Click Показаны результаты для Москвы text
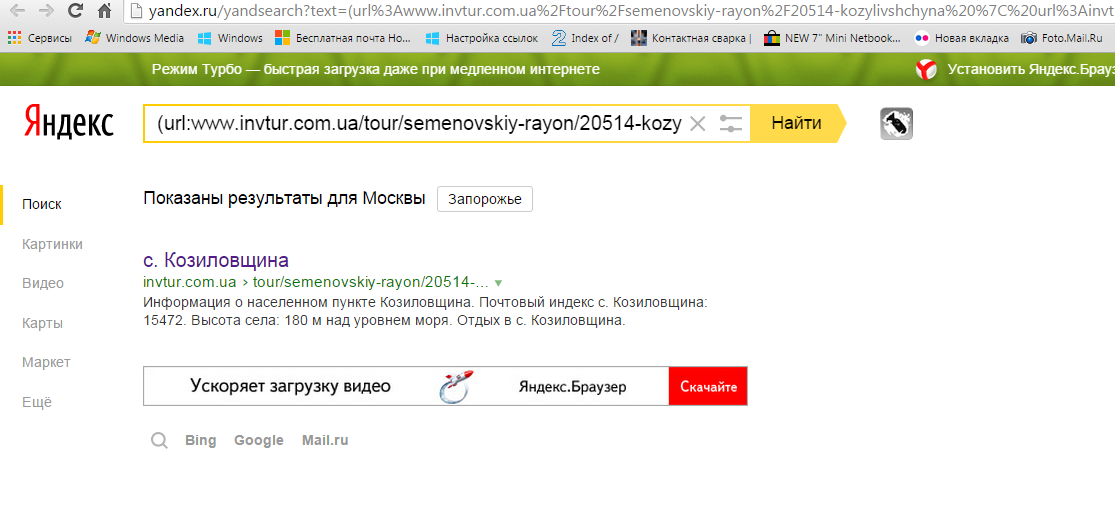This screenshot has height=512, width=1115. [x=284, y=198]
